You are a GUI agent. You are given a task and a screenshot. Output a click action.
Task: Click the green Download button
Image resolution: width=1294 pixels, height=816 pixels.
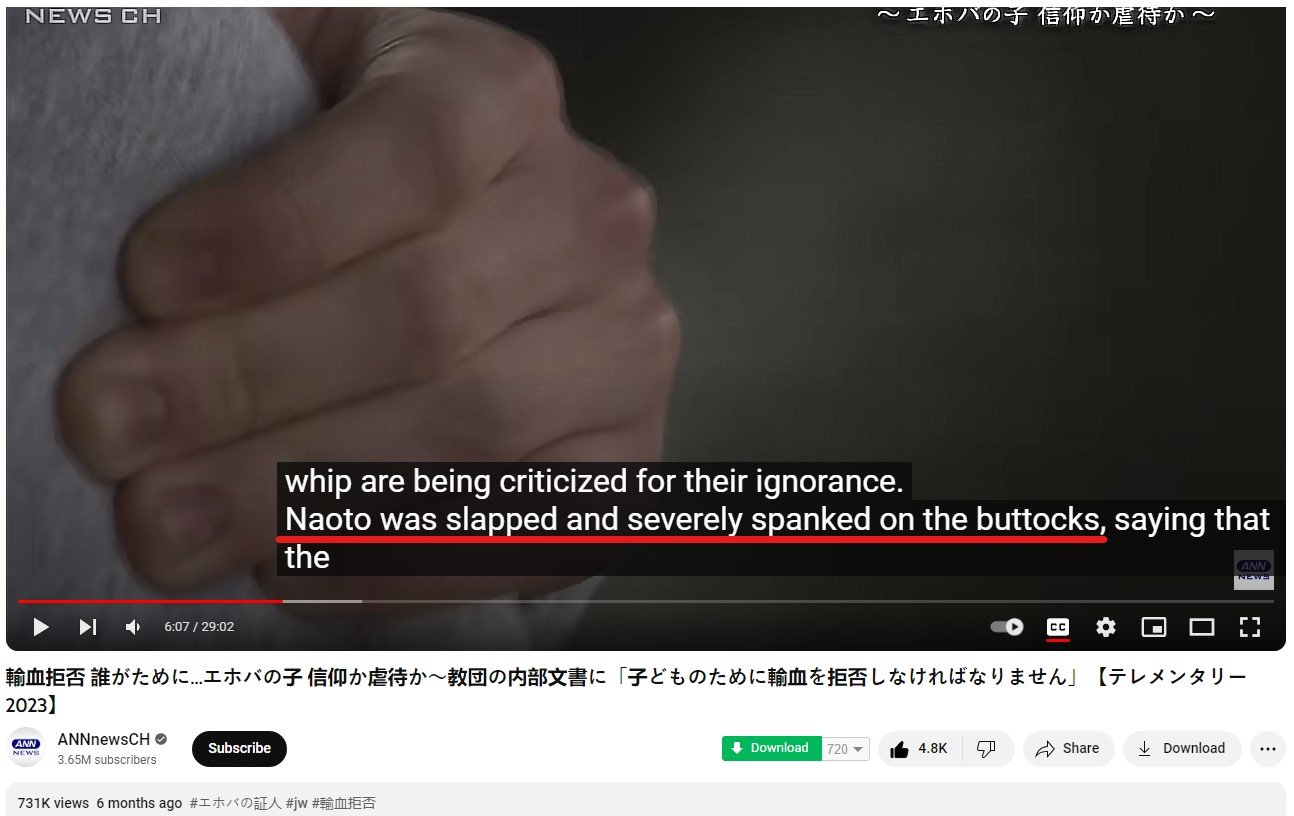click(x=772, y=749)
